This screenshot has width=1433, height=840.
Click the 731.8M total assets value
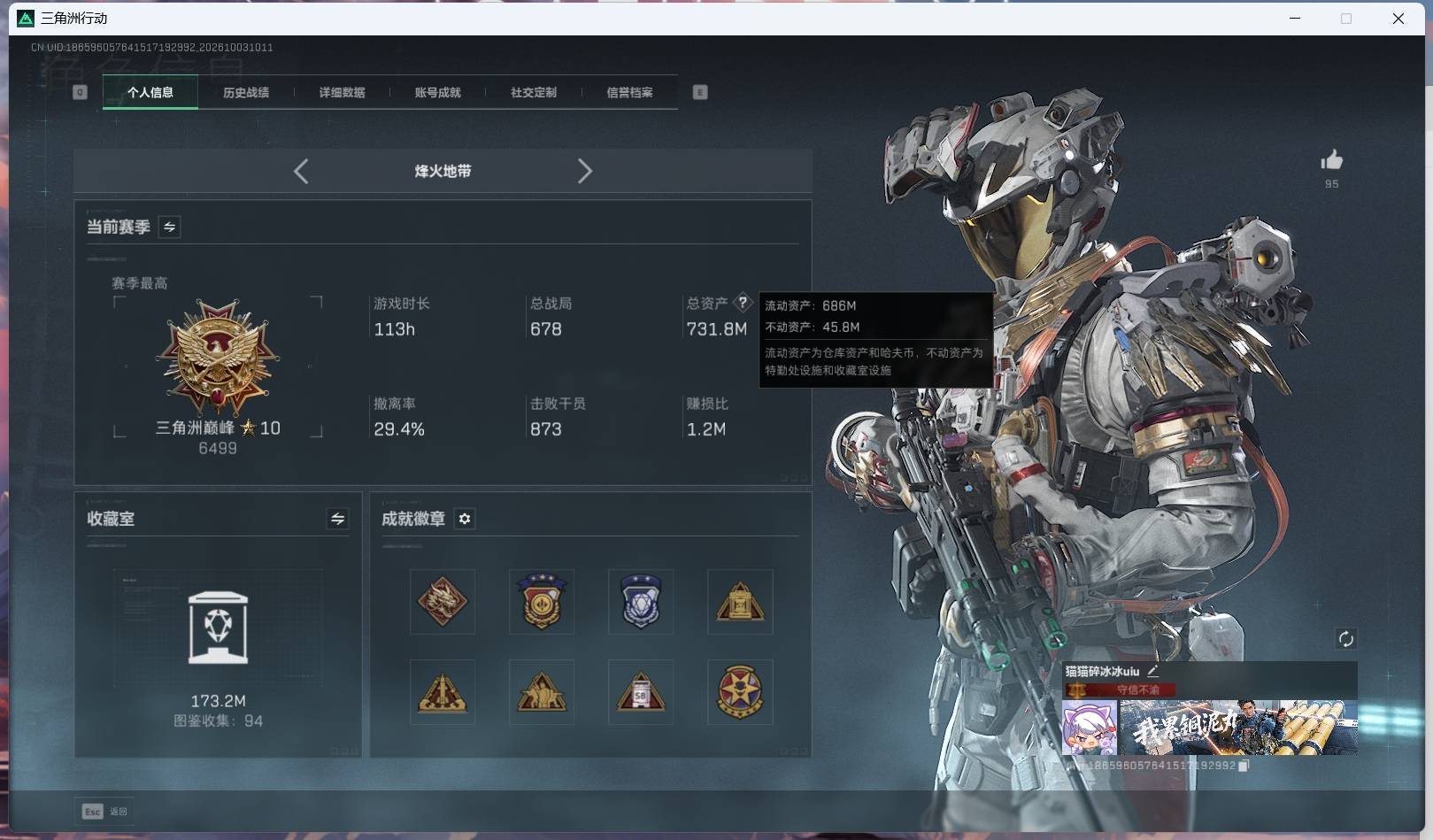pos(717,328)
